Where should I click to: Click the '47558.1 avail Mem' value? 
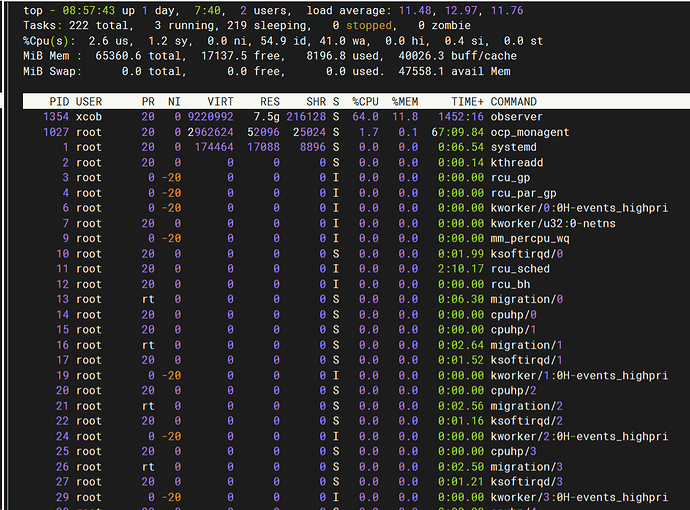pyautogui.click(x=454, y=71)
